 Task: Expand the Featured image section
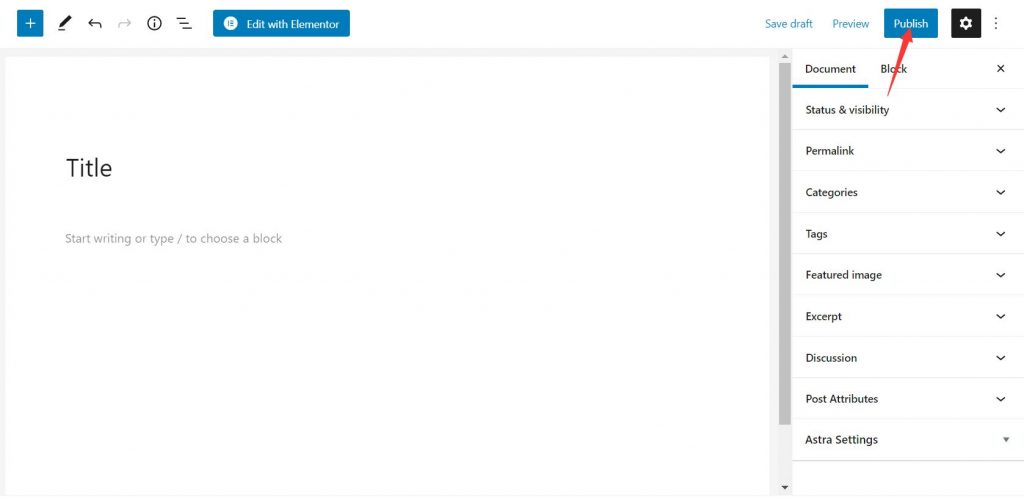pos(905,275)
